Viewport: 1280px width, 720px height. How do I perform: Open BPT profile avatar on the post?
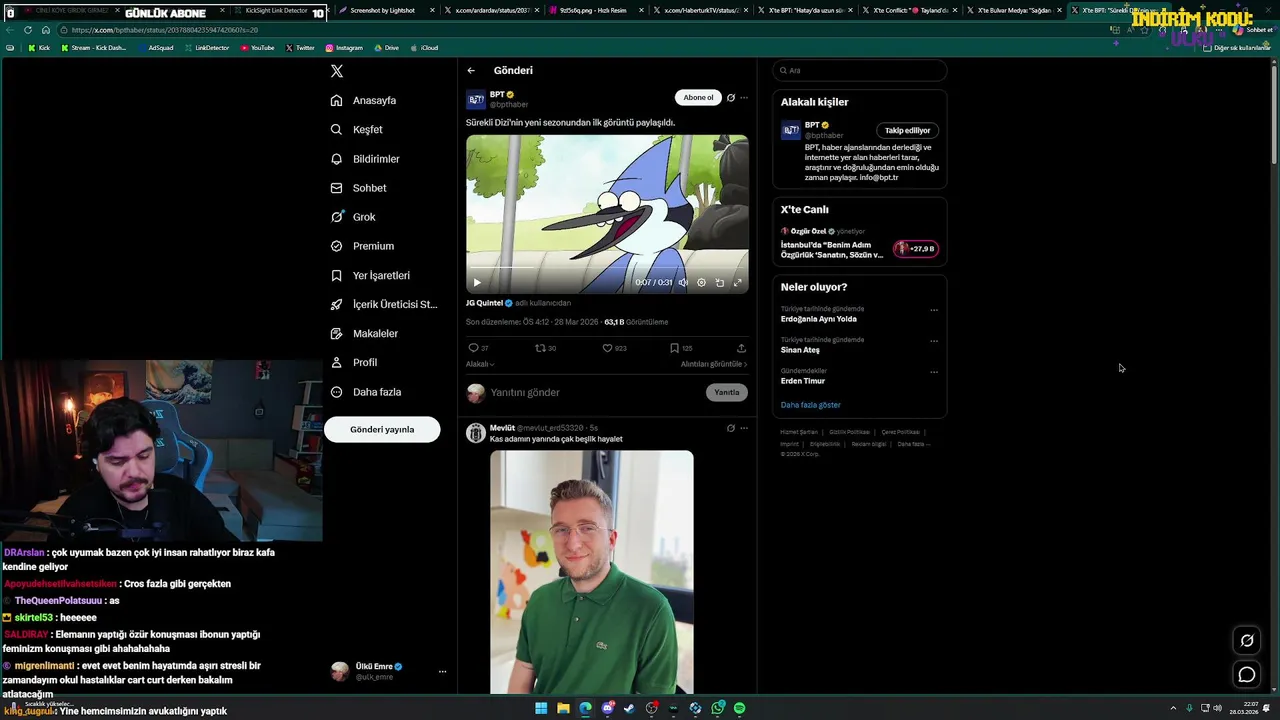point(476,99)
